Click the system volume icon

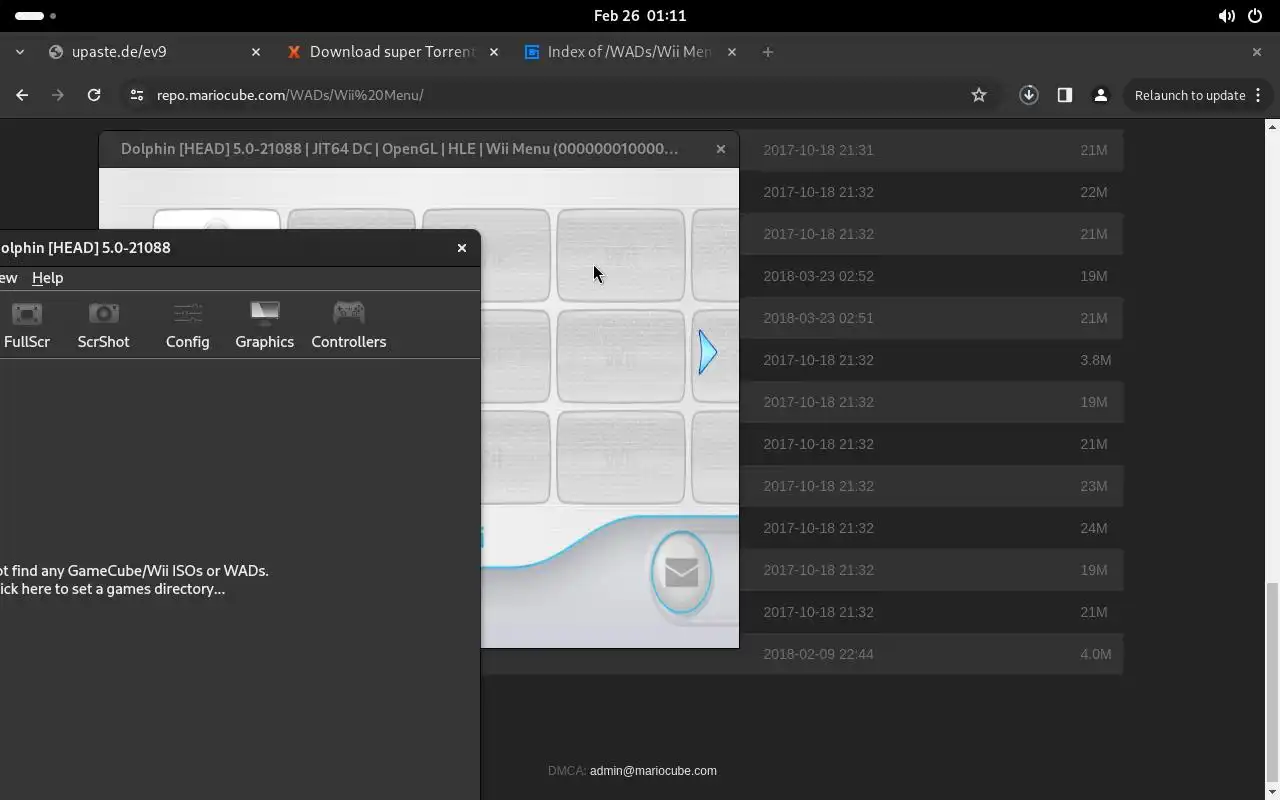(1226, 16)
